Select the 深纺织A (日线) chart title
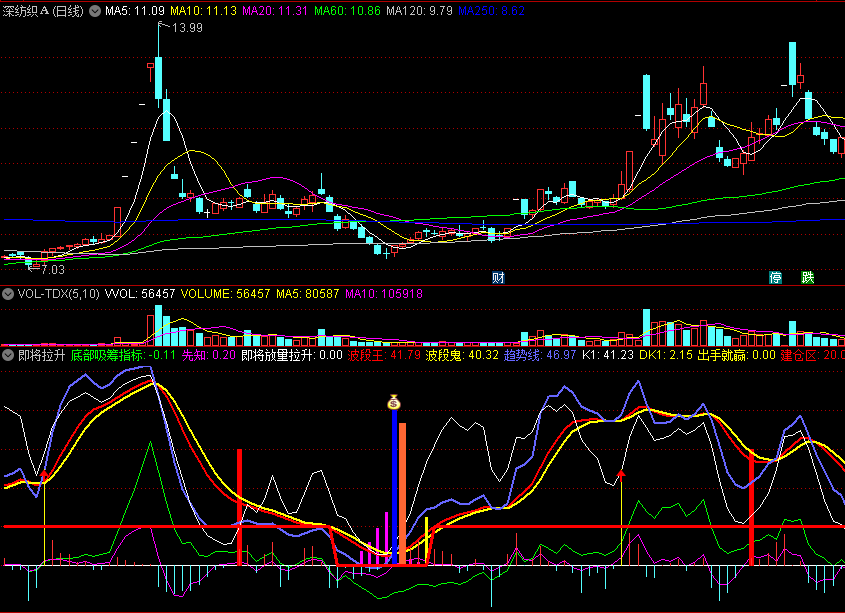 (x=43, y=11)
